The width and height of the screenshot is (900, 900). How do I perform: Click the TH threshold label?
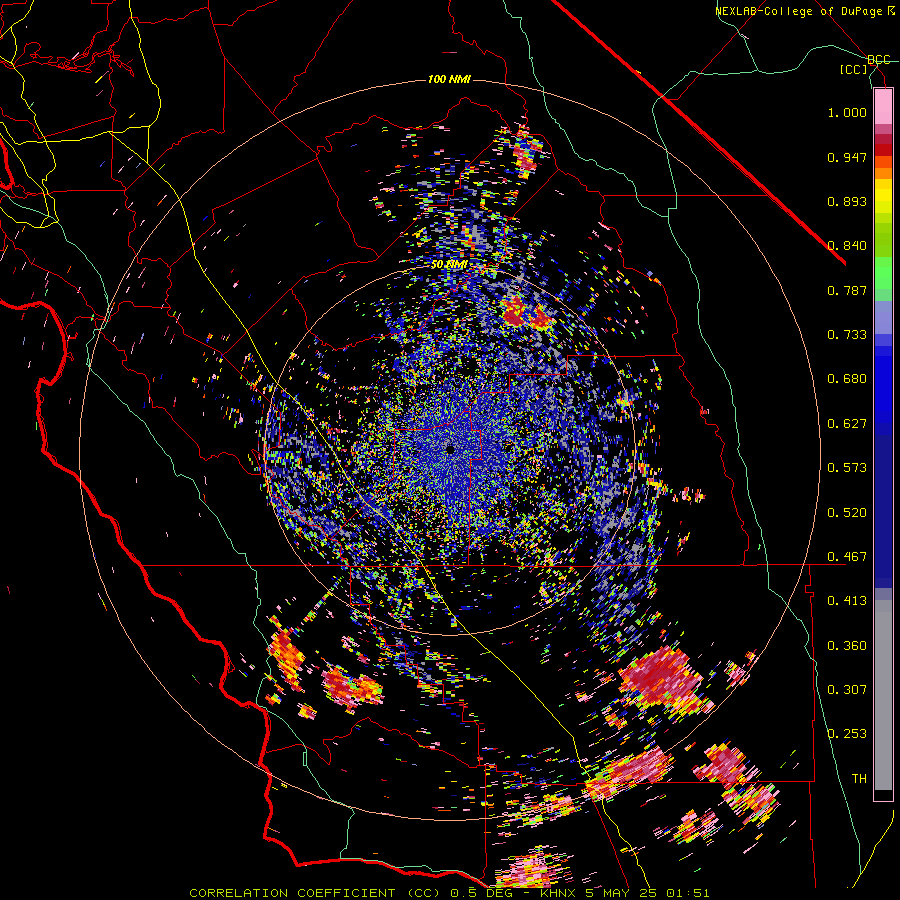click(x=859, y=779)
